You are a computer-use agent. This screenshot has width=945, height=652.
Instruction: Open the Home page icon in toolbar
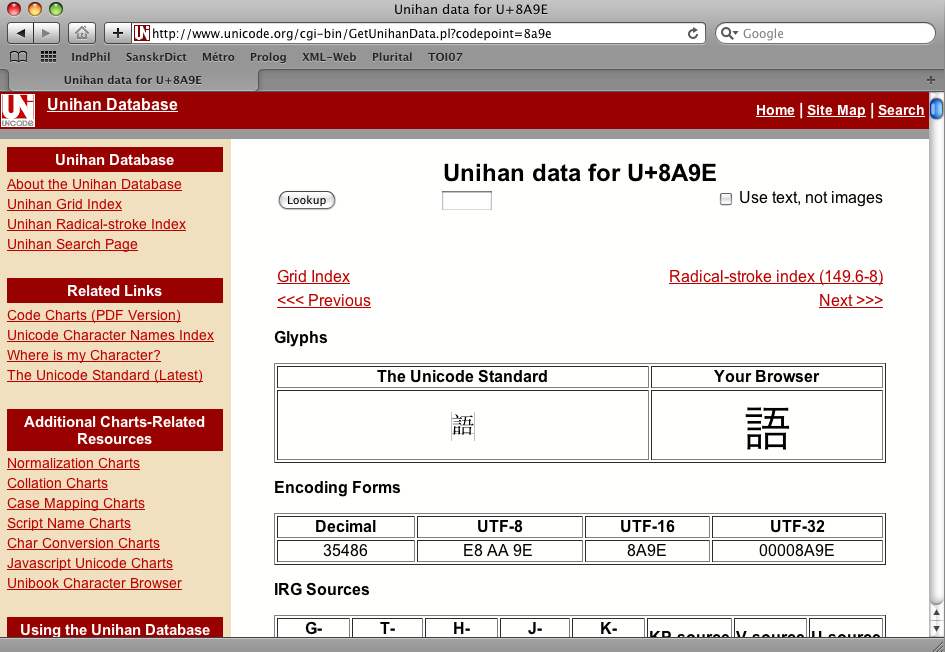(x=81, y=33)
